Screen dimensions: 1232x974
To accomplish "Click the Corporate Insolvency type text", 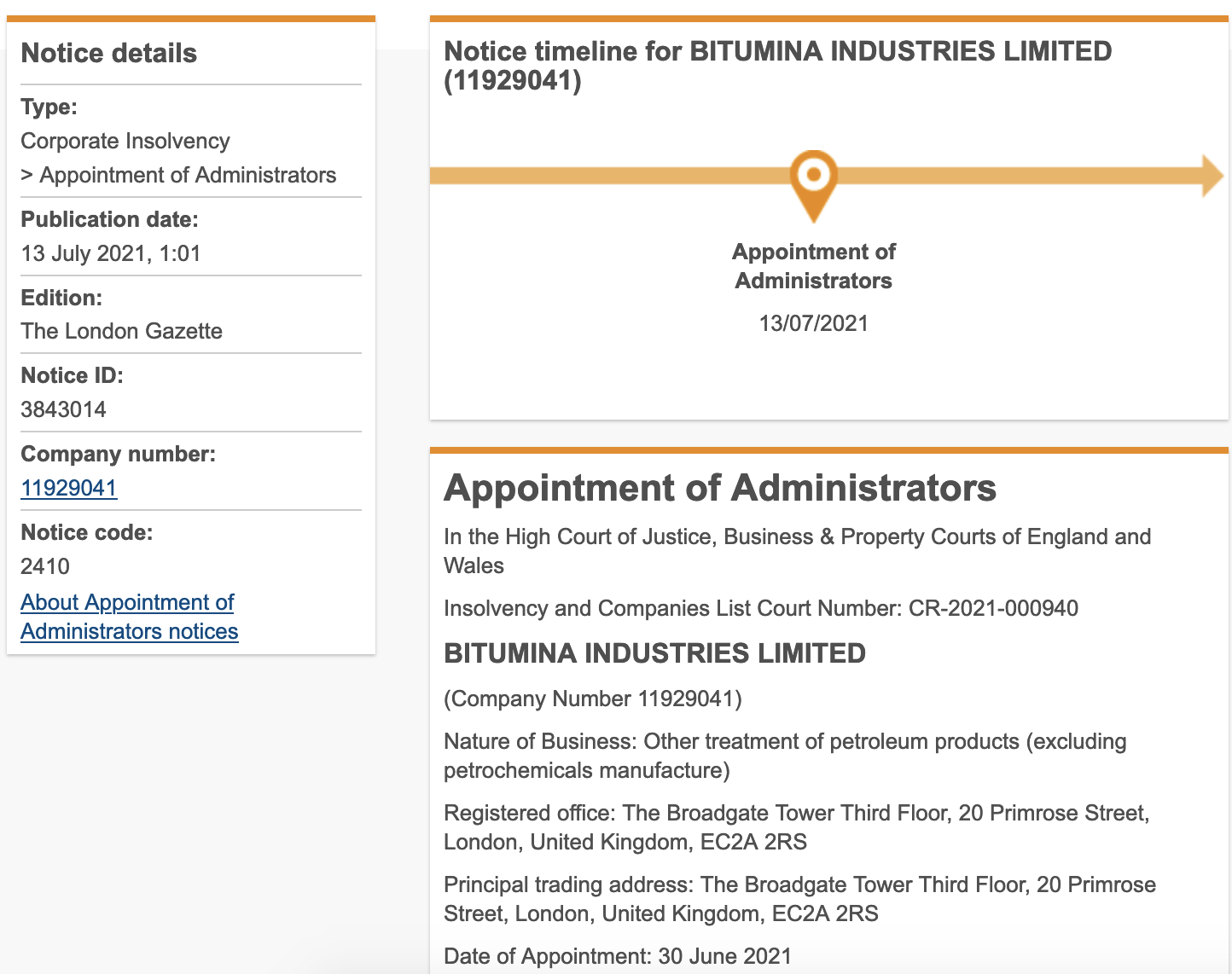I will [x=125, y=141].
